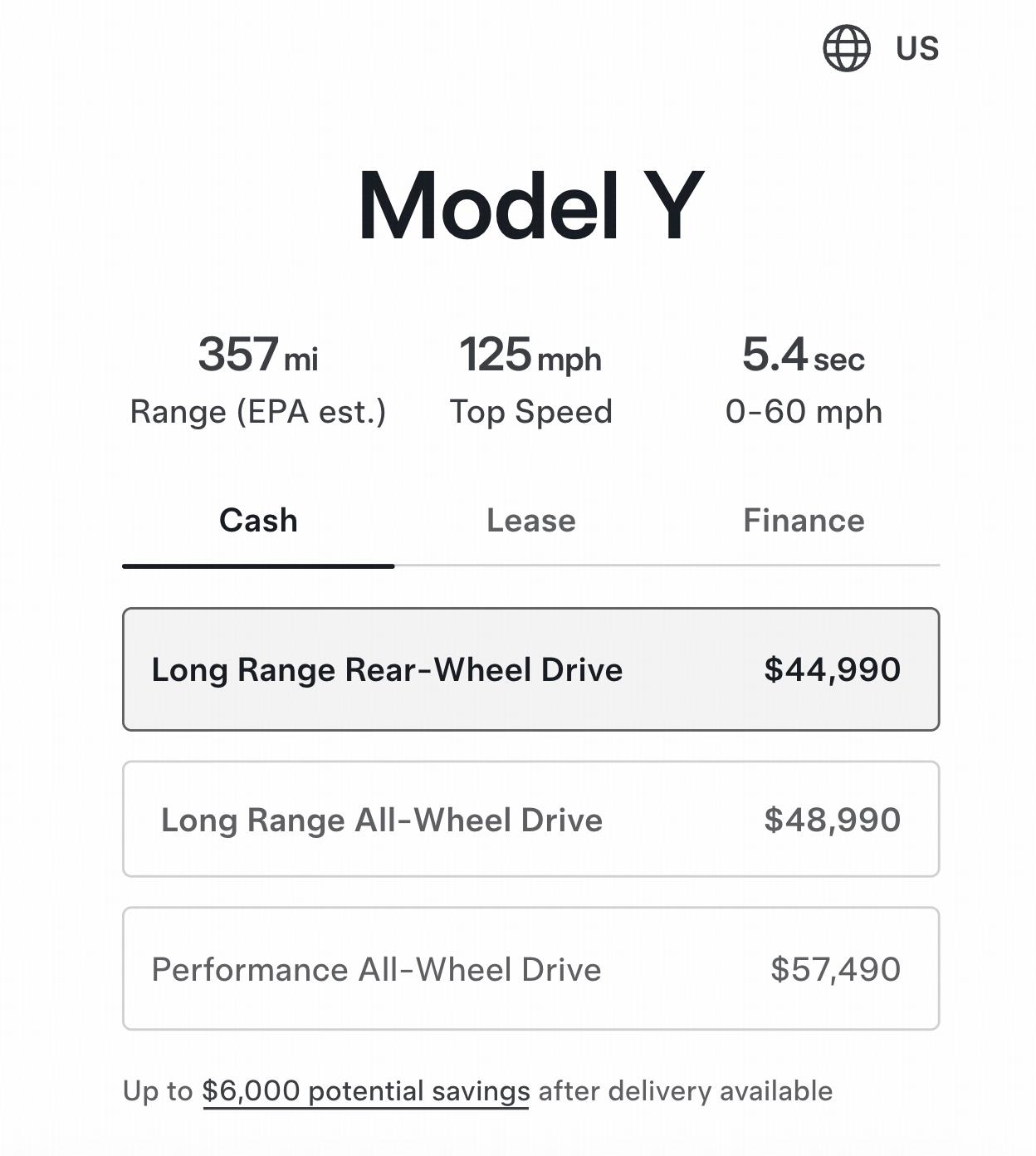Viewport: 1036px width, 1156px height.
Task: Click the $48,990 price
Action: 832,820
